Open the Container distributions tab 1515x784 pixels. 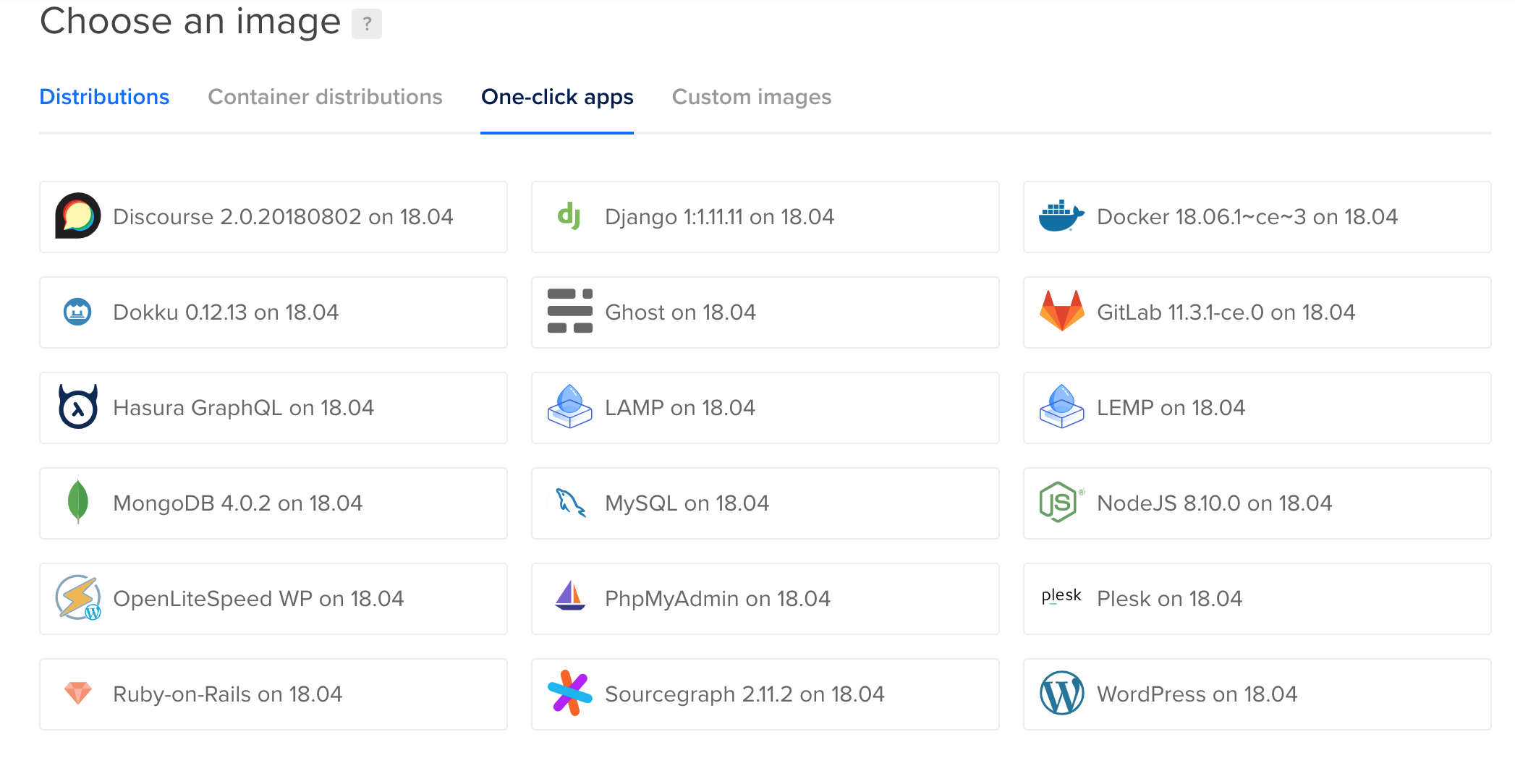tap(325, 97)
